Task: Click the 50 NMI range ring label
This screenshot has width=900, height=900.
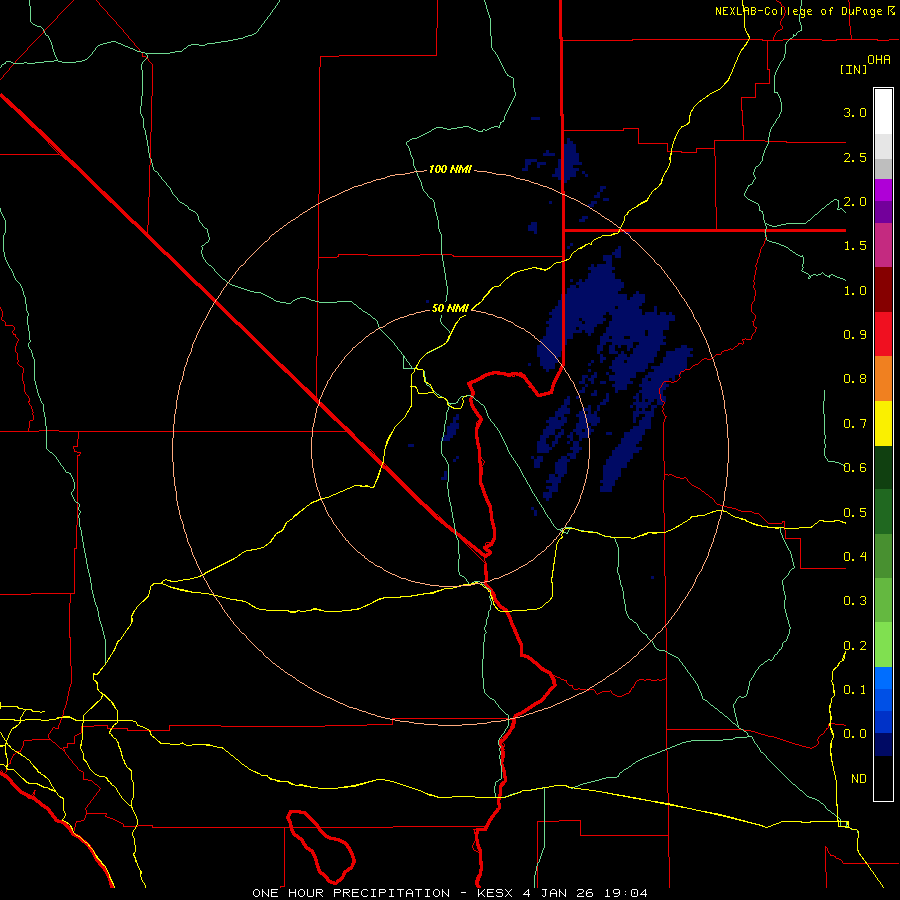Action: coord(450,308)
